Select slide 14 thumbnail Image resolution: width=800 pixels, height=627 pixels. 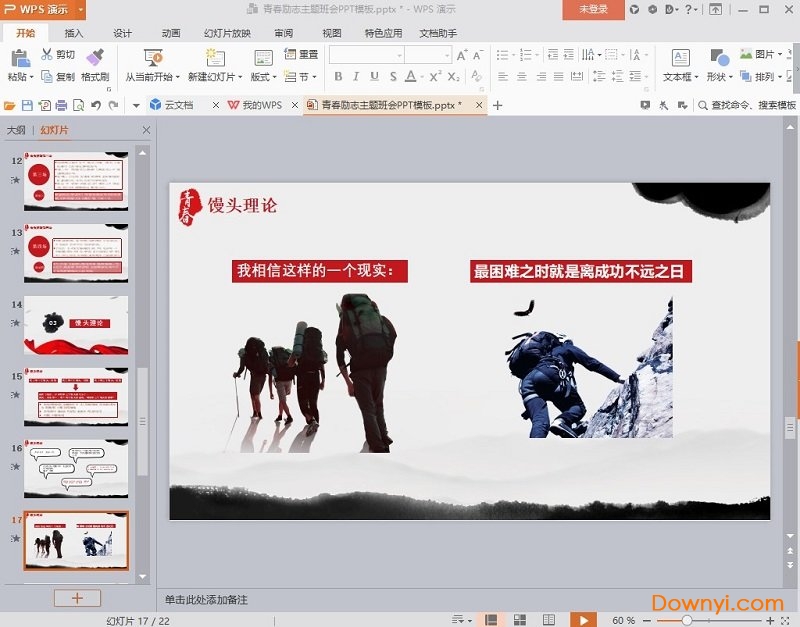coord(76,325)
